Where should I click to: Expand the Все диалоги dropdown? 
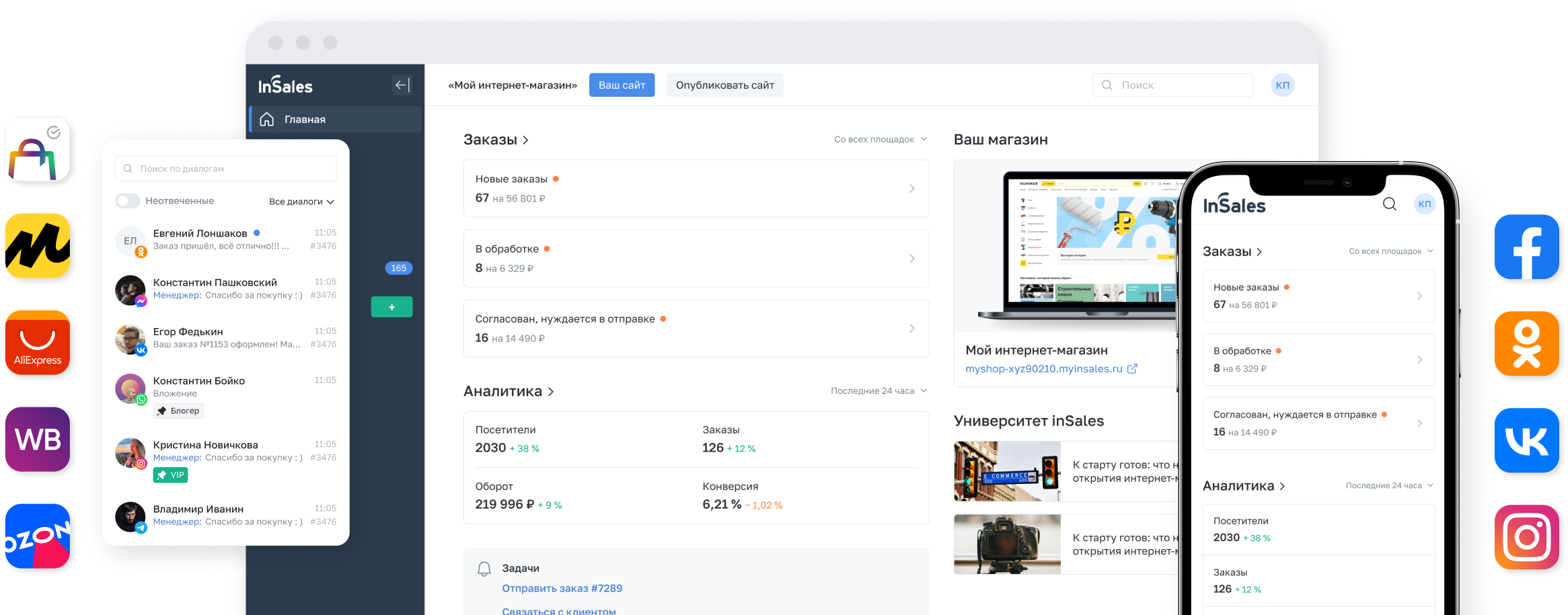click(301, 202)
